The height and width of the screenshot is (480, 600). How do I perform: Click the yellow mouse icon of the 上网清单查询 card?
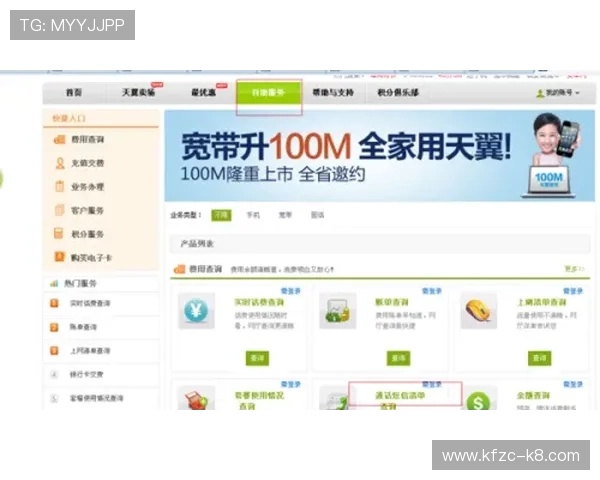click(x=478, y=310)
